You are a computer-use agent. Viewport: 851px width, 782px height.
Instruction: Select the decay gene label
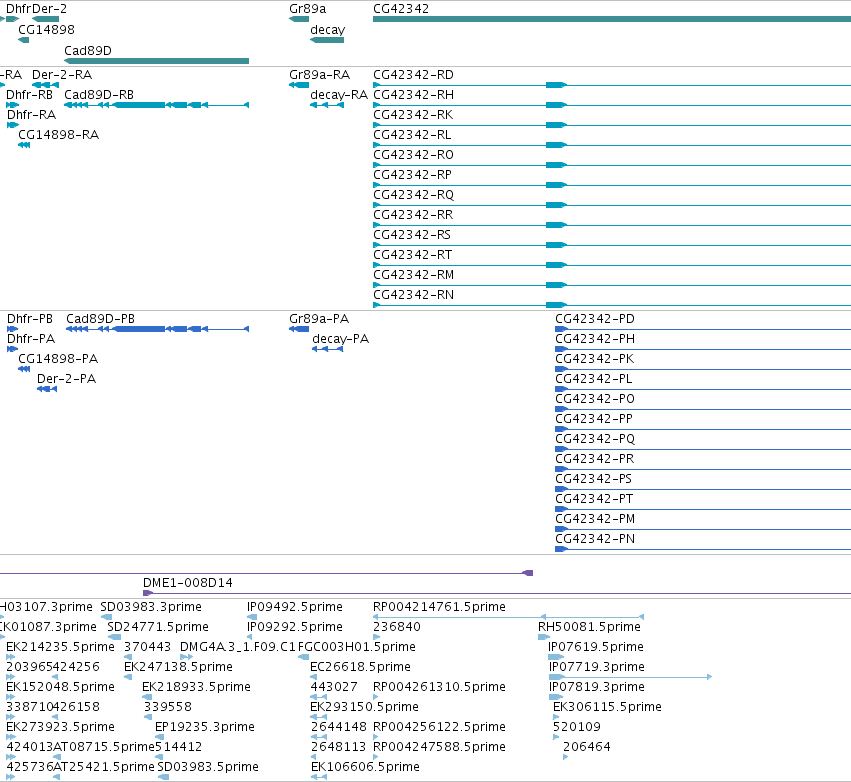pyautogui.click(x=327, y=30)
